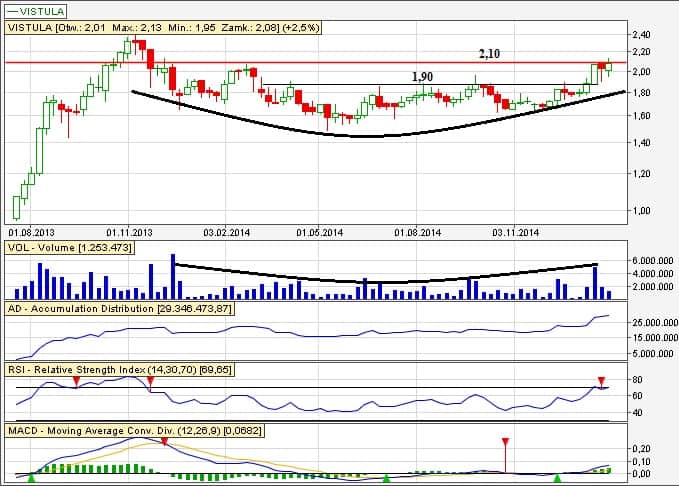
Task: Select the VISTULA legend tab
Action: pos(36,11)
